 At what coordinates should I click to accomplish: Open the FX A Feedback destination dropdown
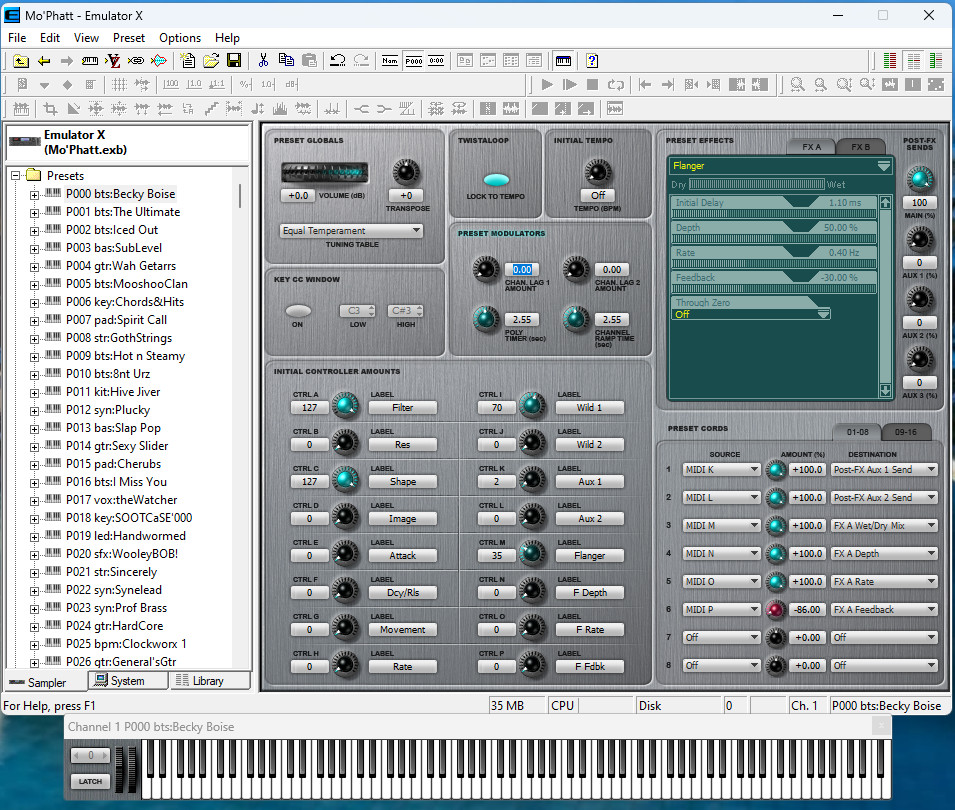click(884, 610)
